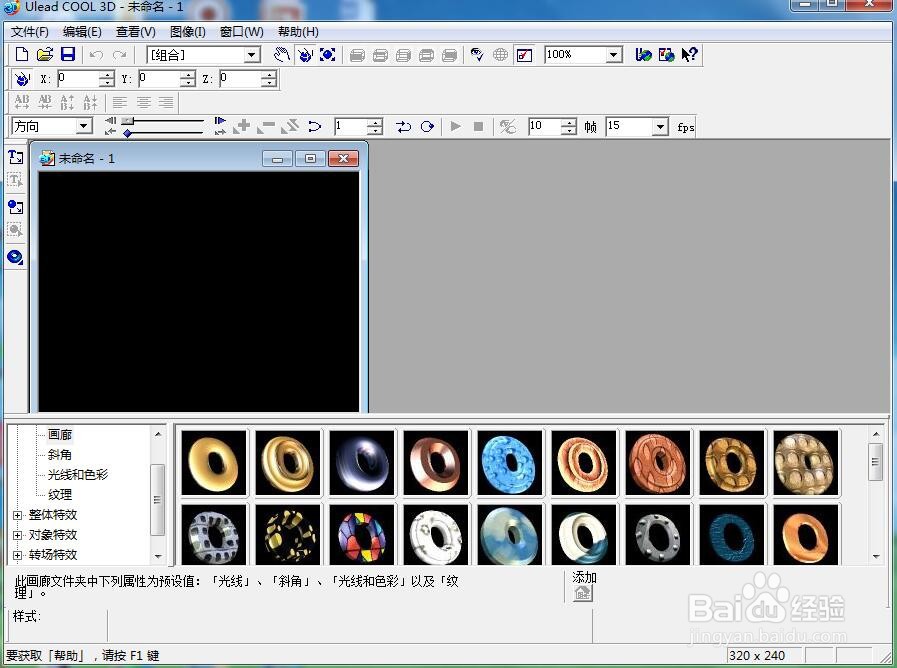897x668 pixels.
Task: Expand the 对象特效 tree node
Action: click(x=18, y=535)
